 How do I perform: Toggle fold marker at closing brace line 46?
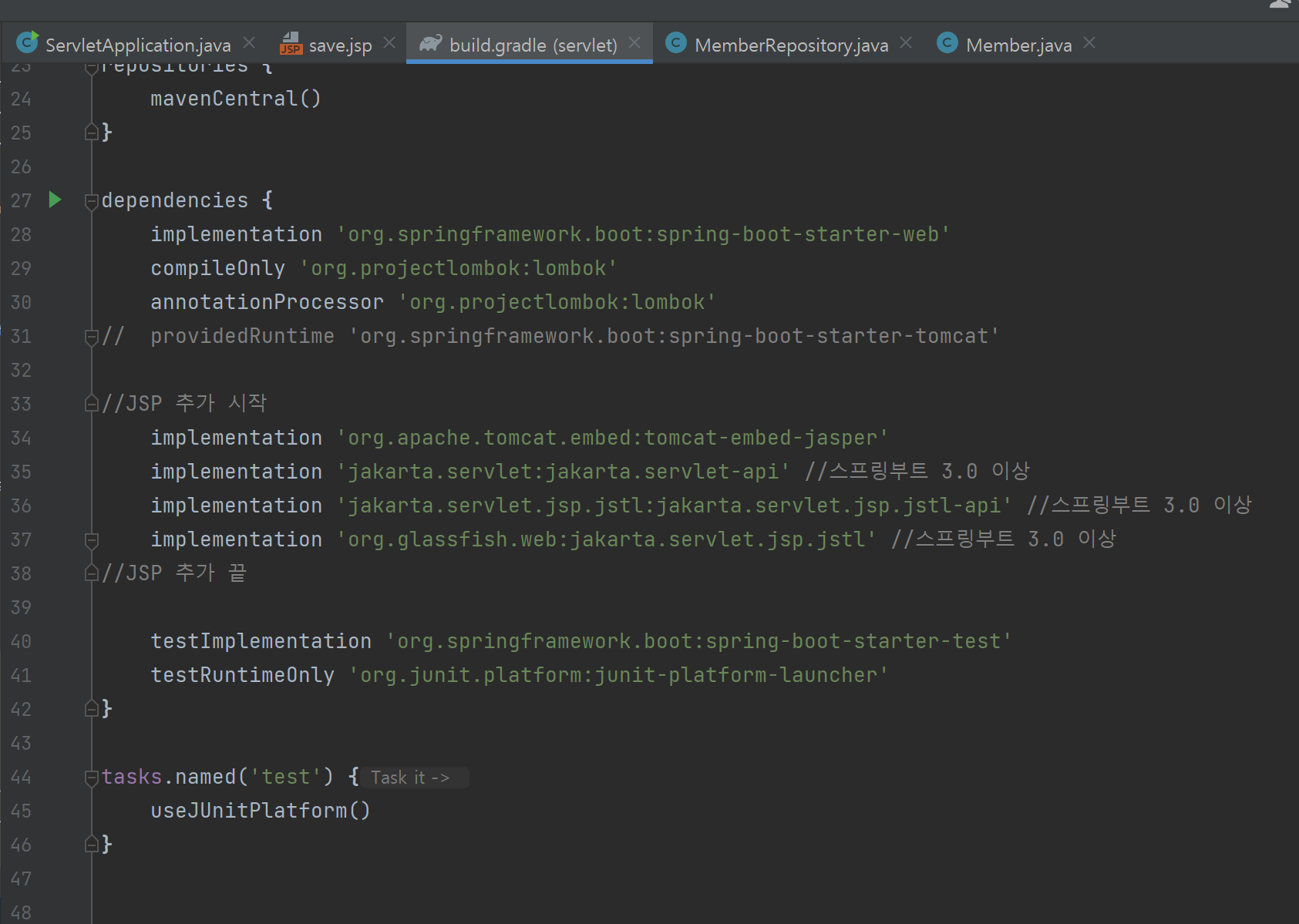pyautogui.click(x=91, y=845)
